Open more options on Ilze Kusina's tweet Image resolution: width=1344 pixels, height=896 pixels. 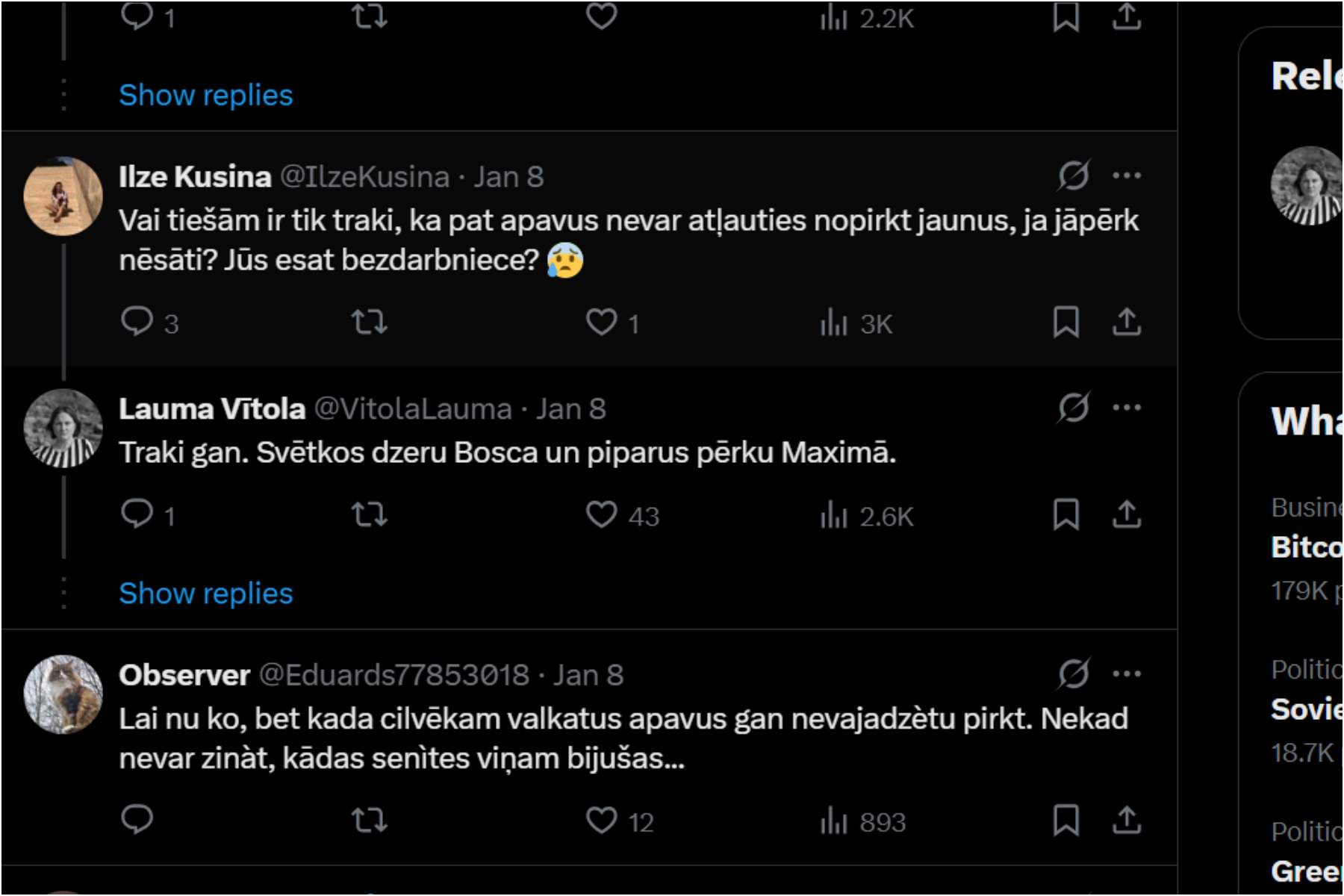click(1127, 176)
